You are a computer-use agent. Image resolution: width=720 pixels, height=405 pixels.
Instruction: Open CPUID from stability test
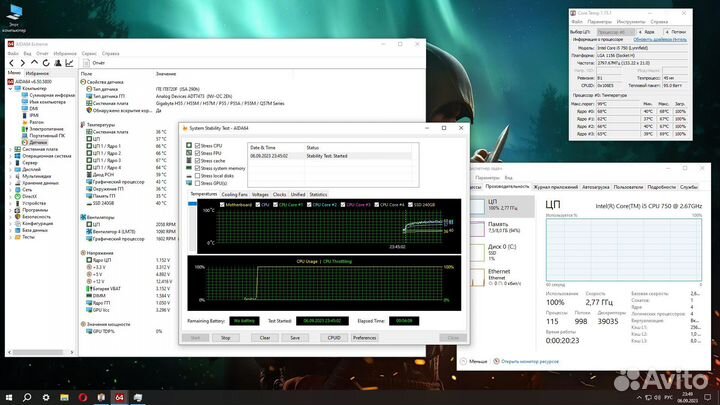click(334, 338)
